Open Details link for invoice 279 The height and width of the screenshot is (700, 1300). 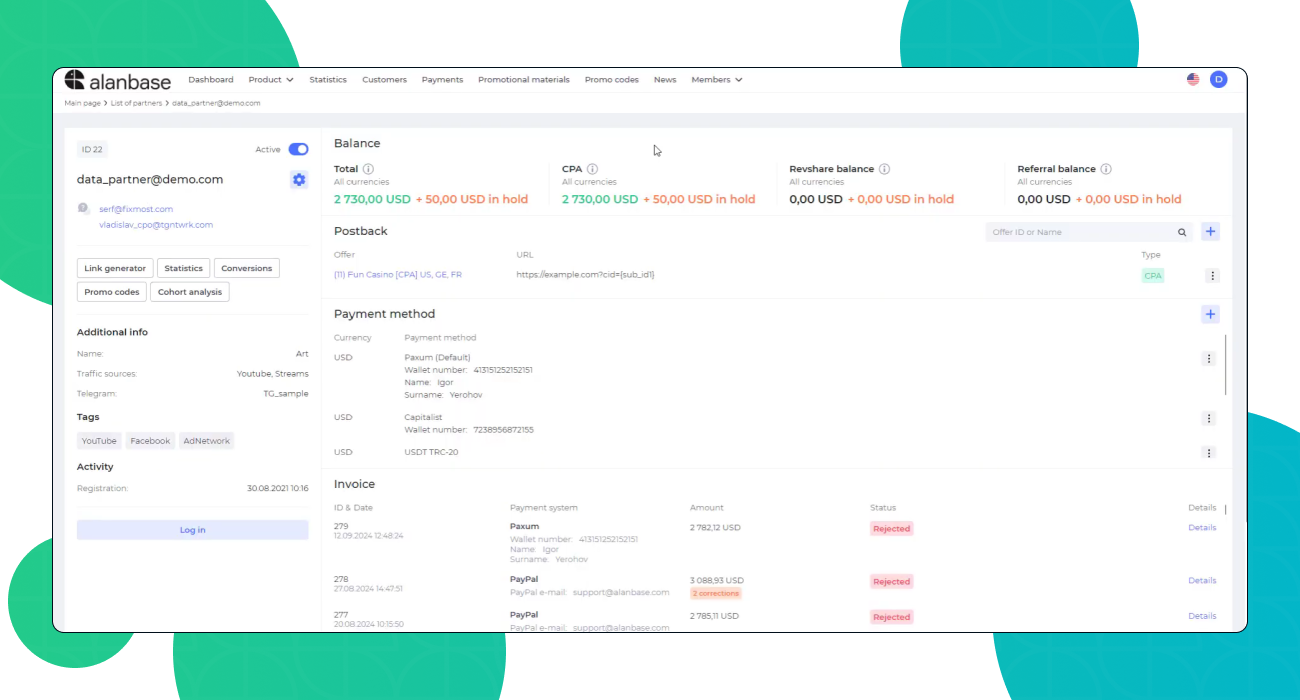(1202, 528)
